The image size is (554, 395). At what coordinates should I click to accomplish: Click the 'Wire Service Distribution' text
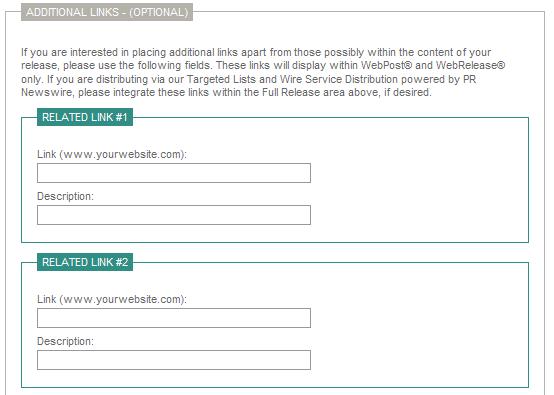(339, 79)
